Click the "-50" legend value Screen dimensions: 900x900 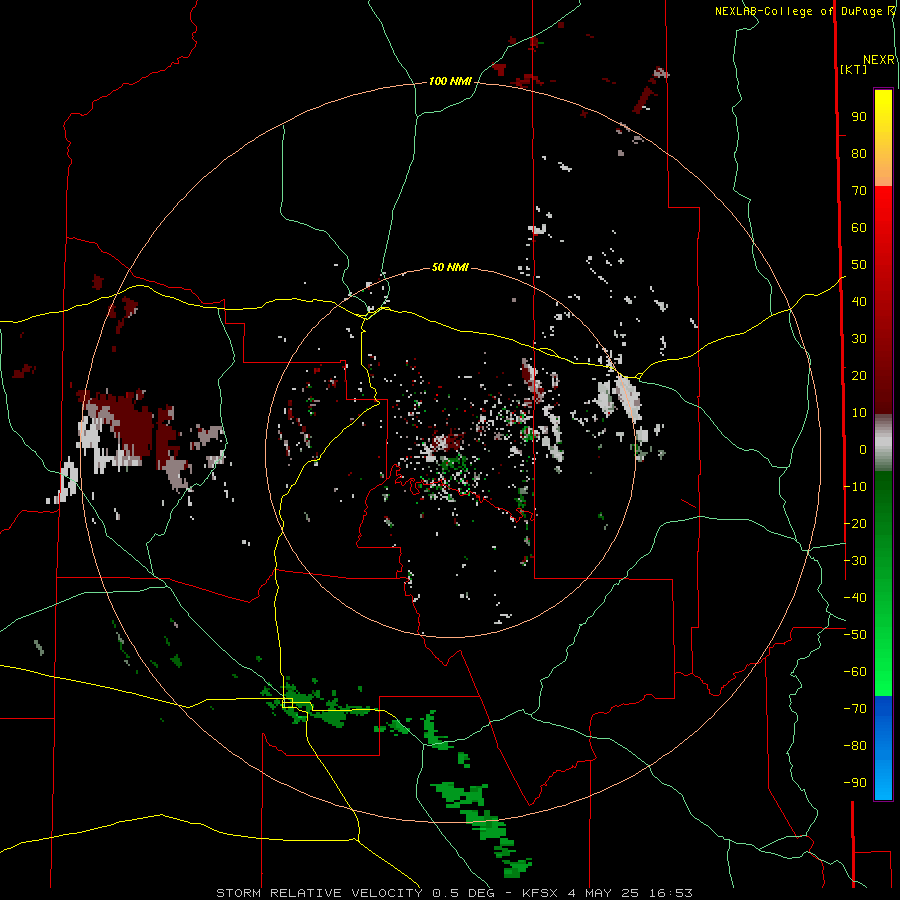(x=855, y=635)
